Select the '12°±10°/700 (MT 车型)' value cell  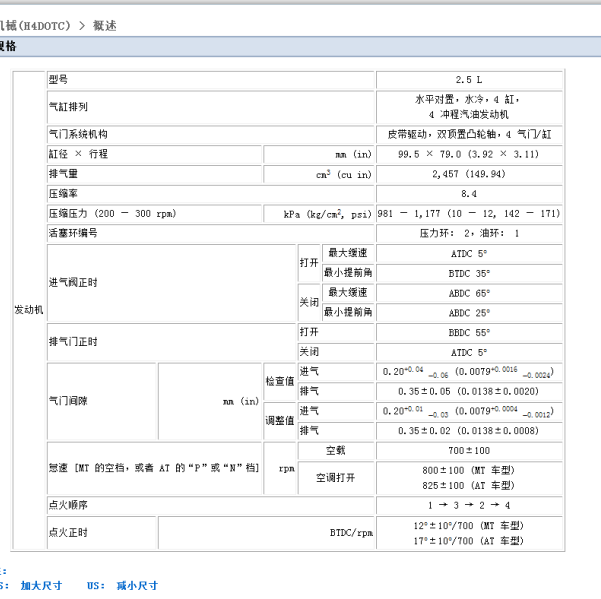tap(469, 533)
